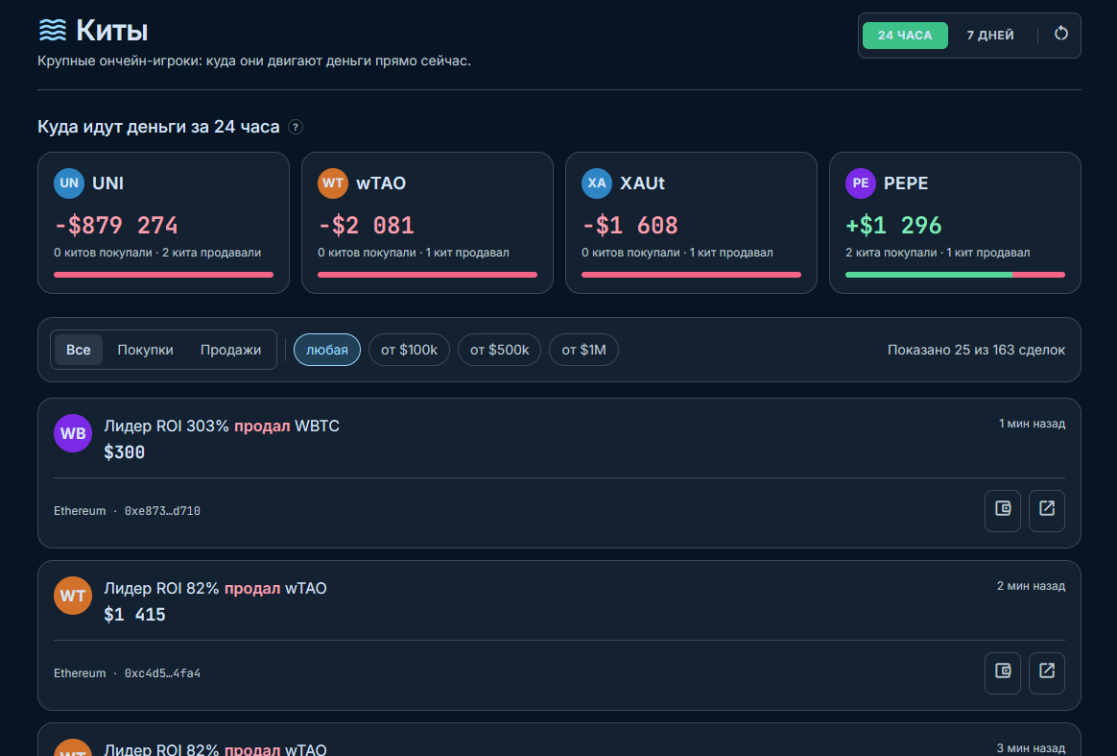
Task: Select the Все trades tab
Action: [x=78, y=350]
